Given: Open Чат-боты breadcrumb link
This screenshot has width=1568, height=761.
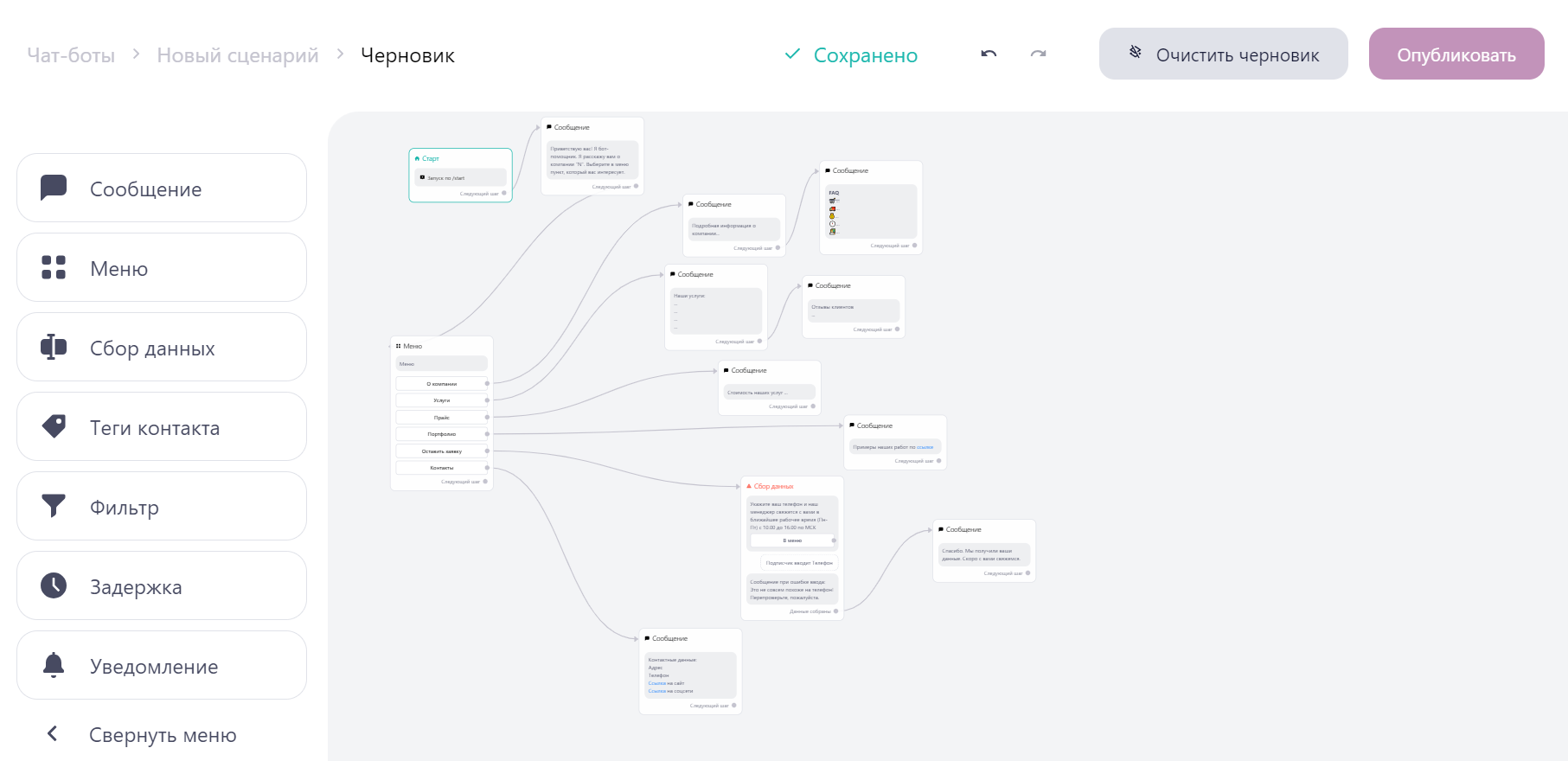Looking at the screenshot, I should click(x=71, y=55).
